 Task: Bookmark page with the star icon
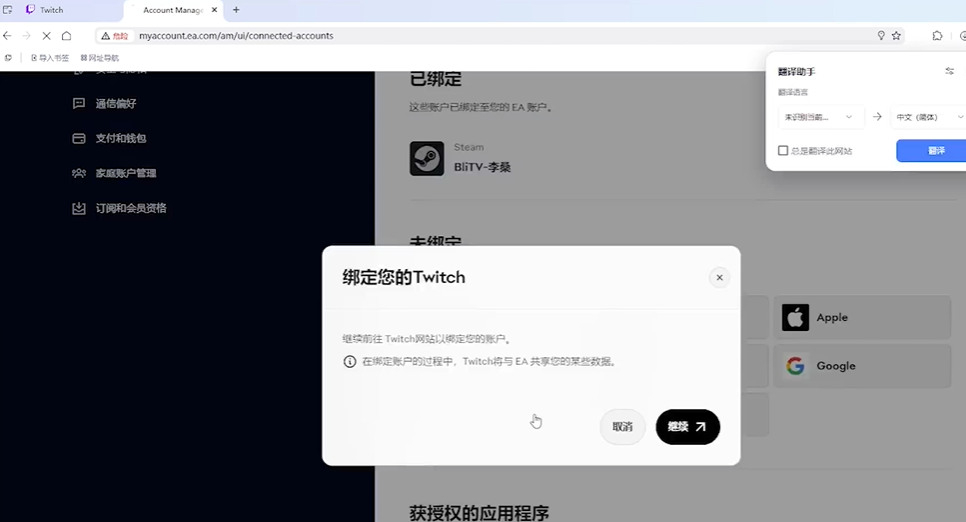coord(896,36)
